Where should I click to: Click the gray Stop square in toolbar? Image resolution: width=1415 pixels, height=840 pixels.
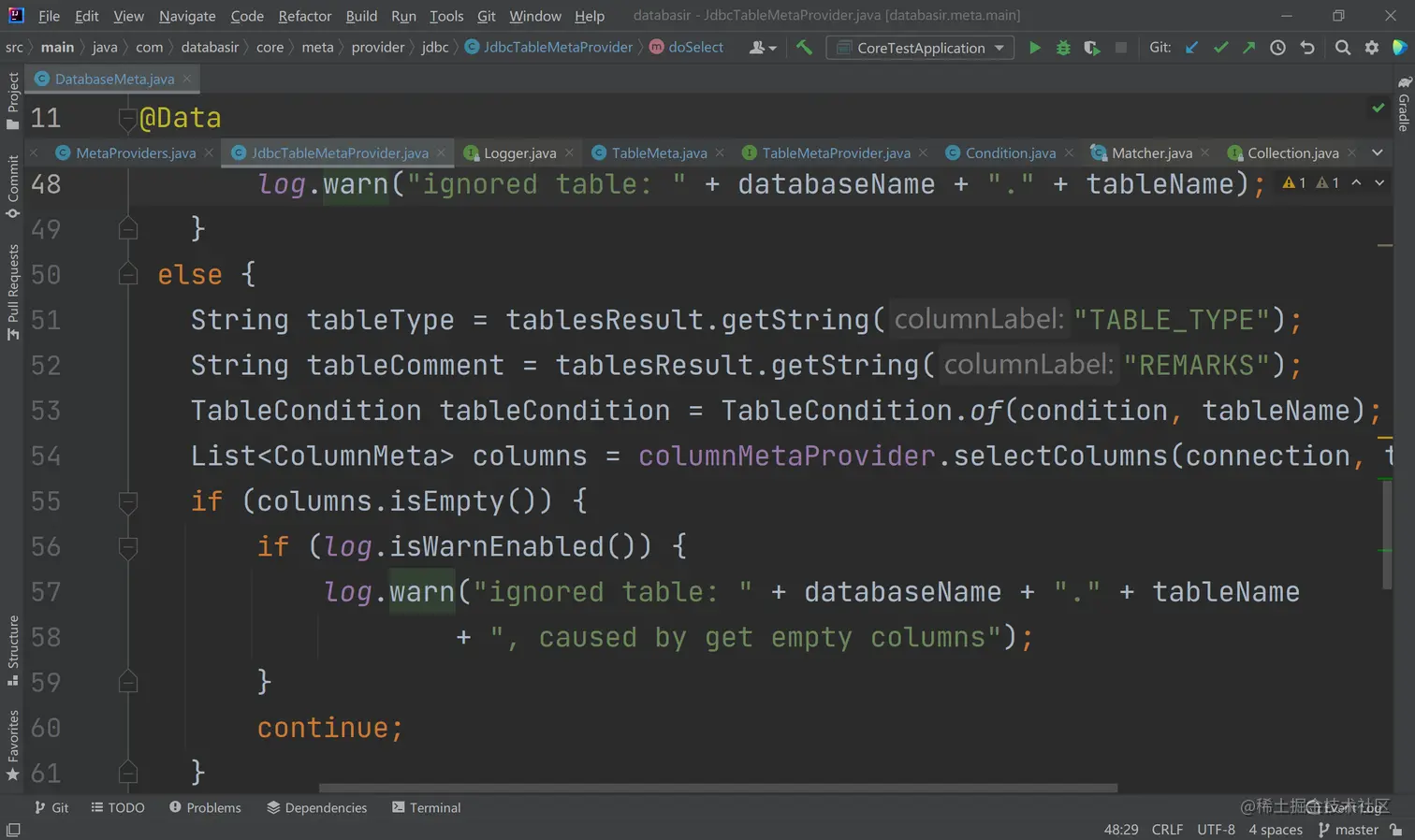click(1121, 48)
